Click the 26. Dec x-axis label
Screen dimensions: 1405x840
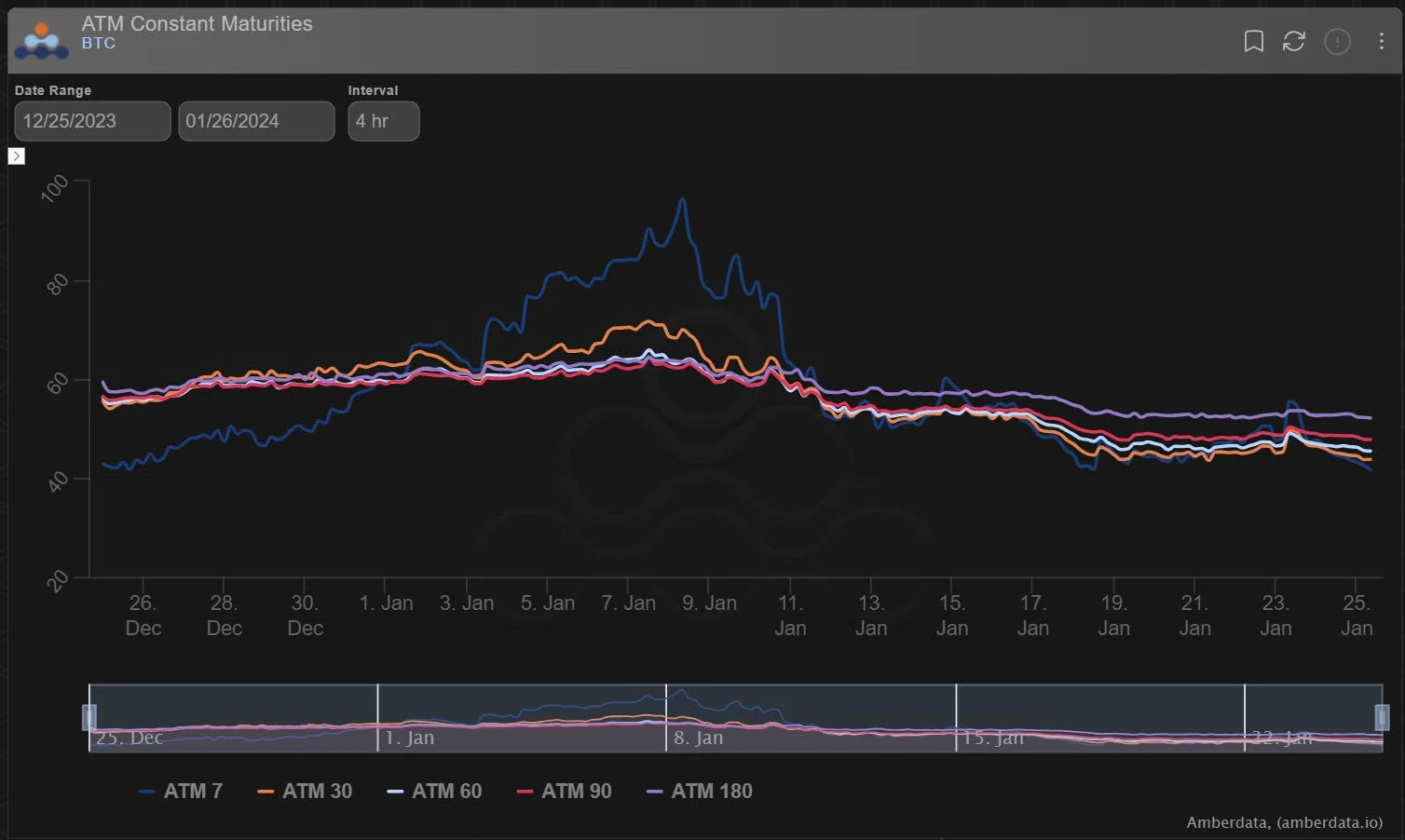143,616
